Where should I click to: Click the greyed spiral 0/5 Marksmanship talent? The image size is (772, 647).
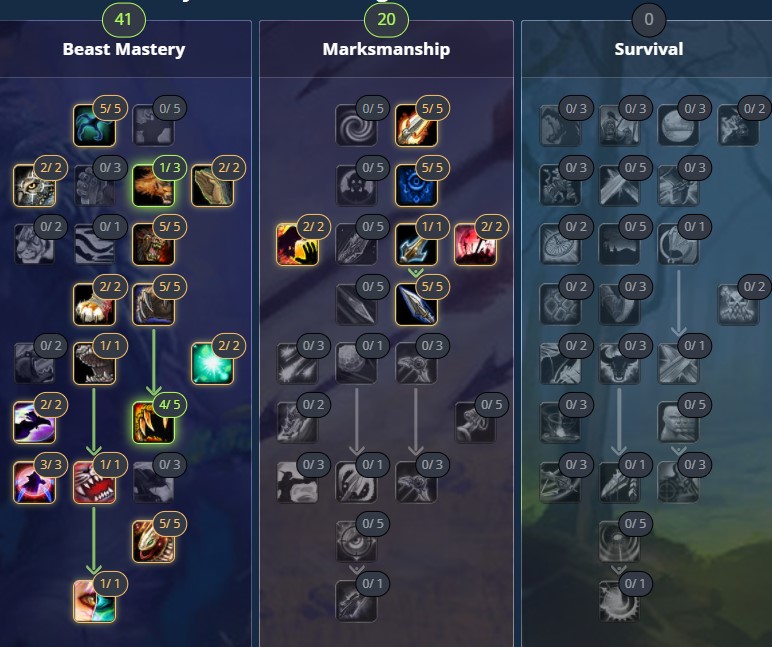356,126
